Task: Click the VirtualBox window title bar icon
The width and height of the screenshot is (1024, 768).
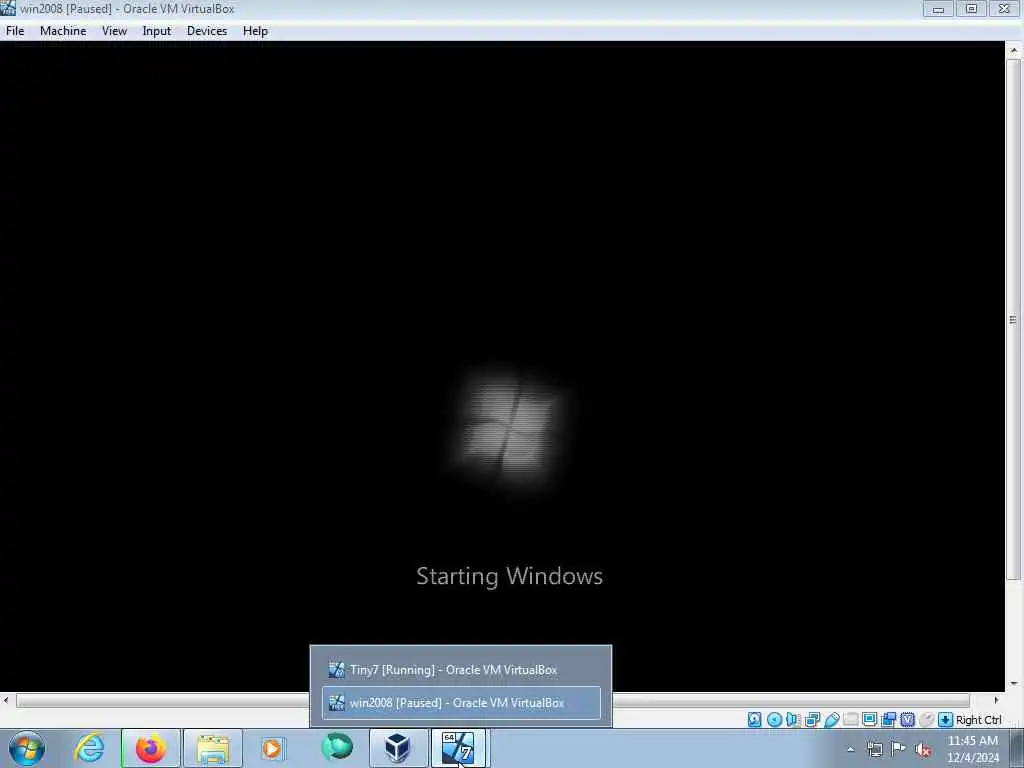Action: coord(8,8)
